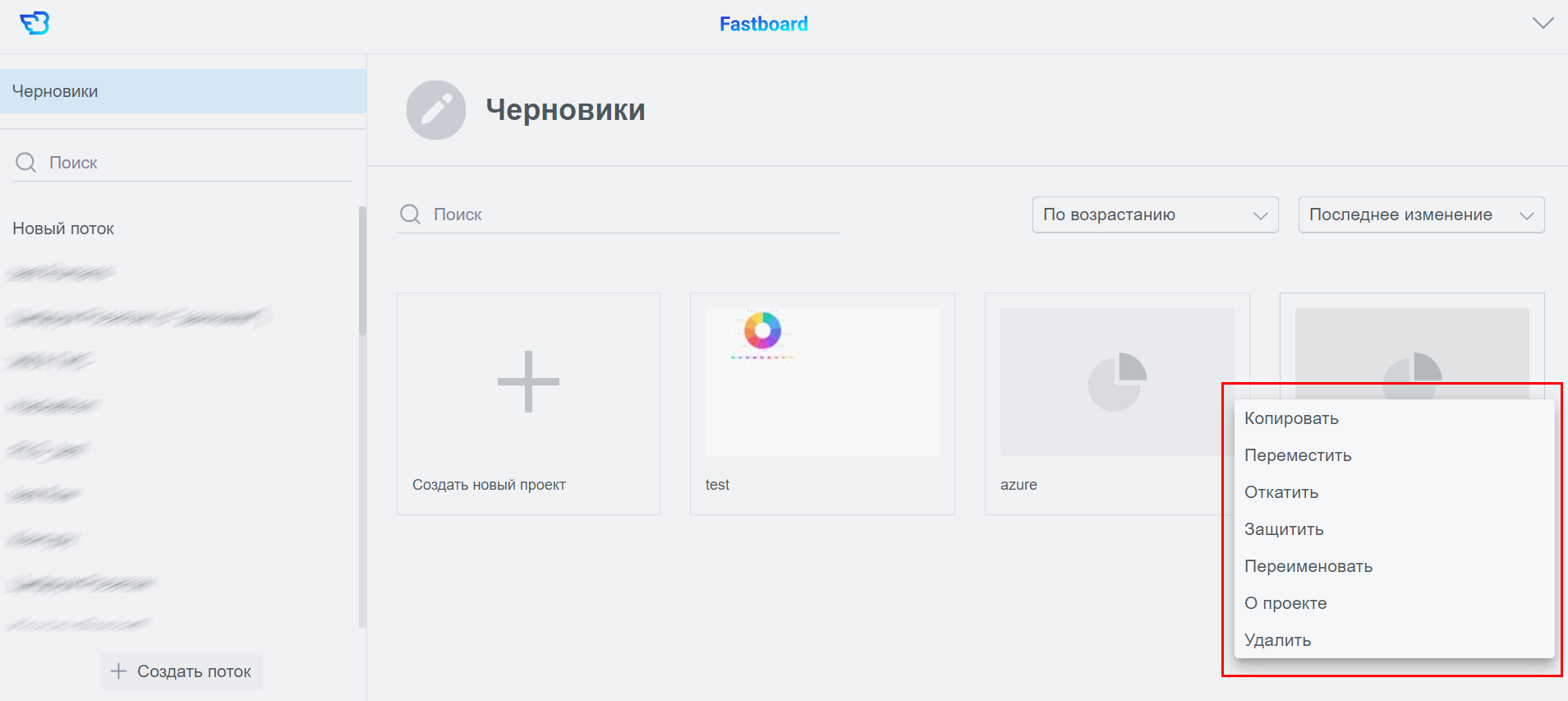The width and height of the screenshot is (1568, 701).
Task: Select Удалить in the context menu
Action: point(1277,640)
